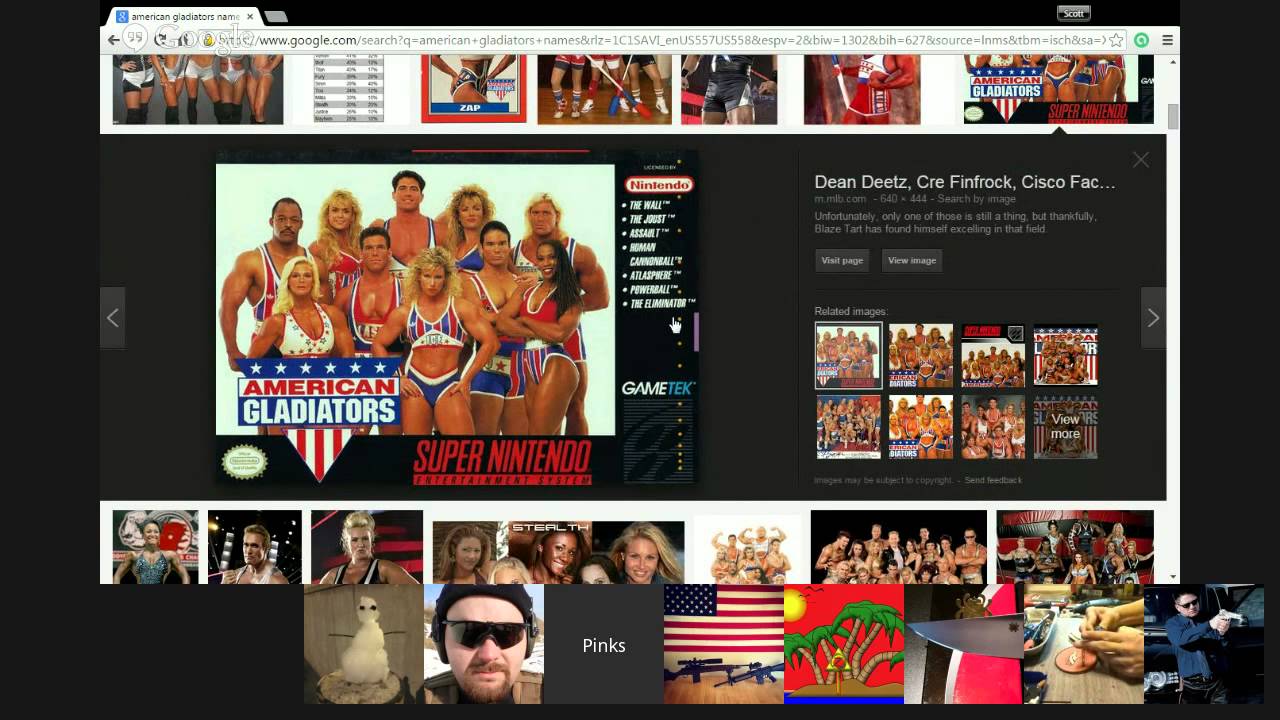Image resolution: width=1280 pixels, height=720 pixels.
Task: Open first related image in bottom row
Action: tap(848, 427)
